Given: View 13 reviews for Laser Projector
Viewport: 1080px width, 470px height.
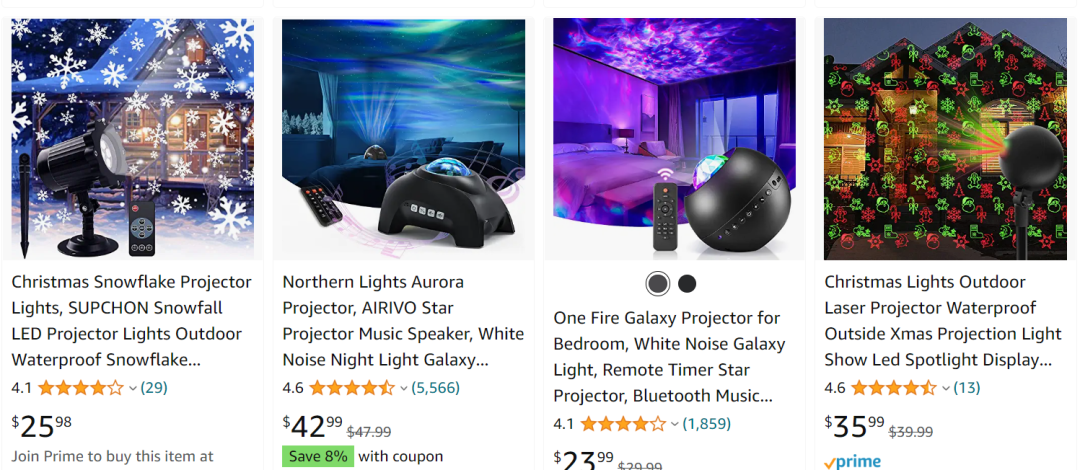Looking at the screenshot, I should click(x=967, y=387).
